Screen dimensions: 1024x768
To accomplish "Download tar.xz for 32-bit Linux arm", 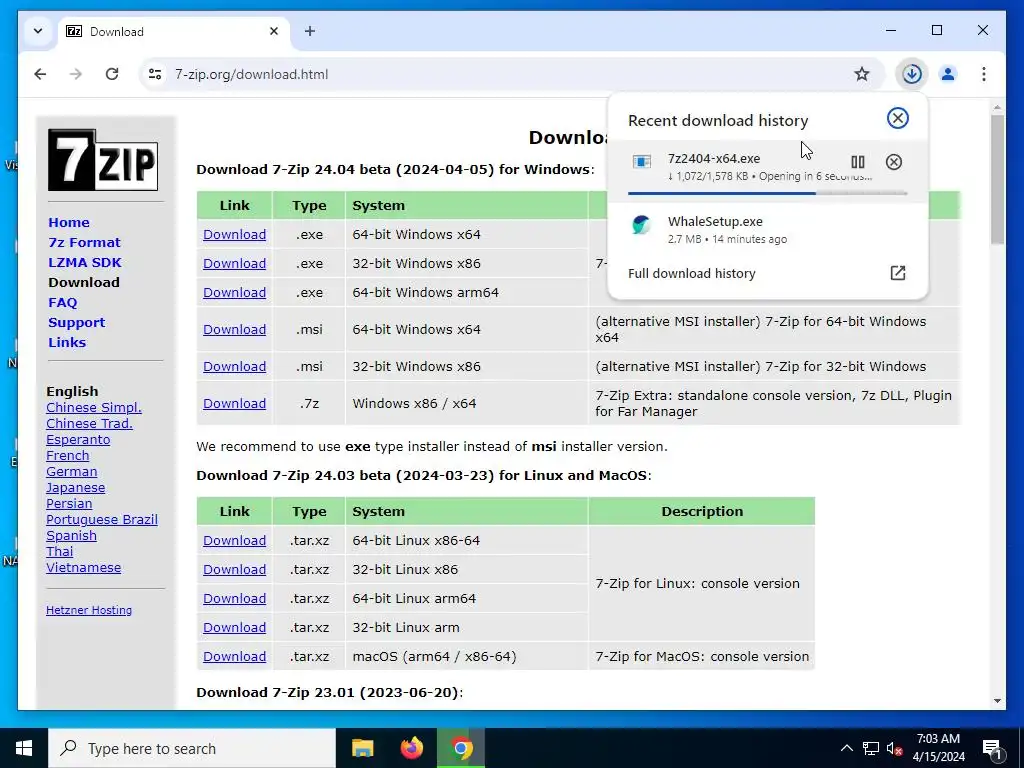I will (x=234, y=628).
